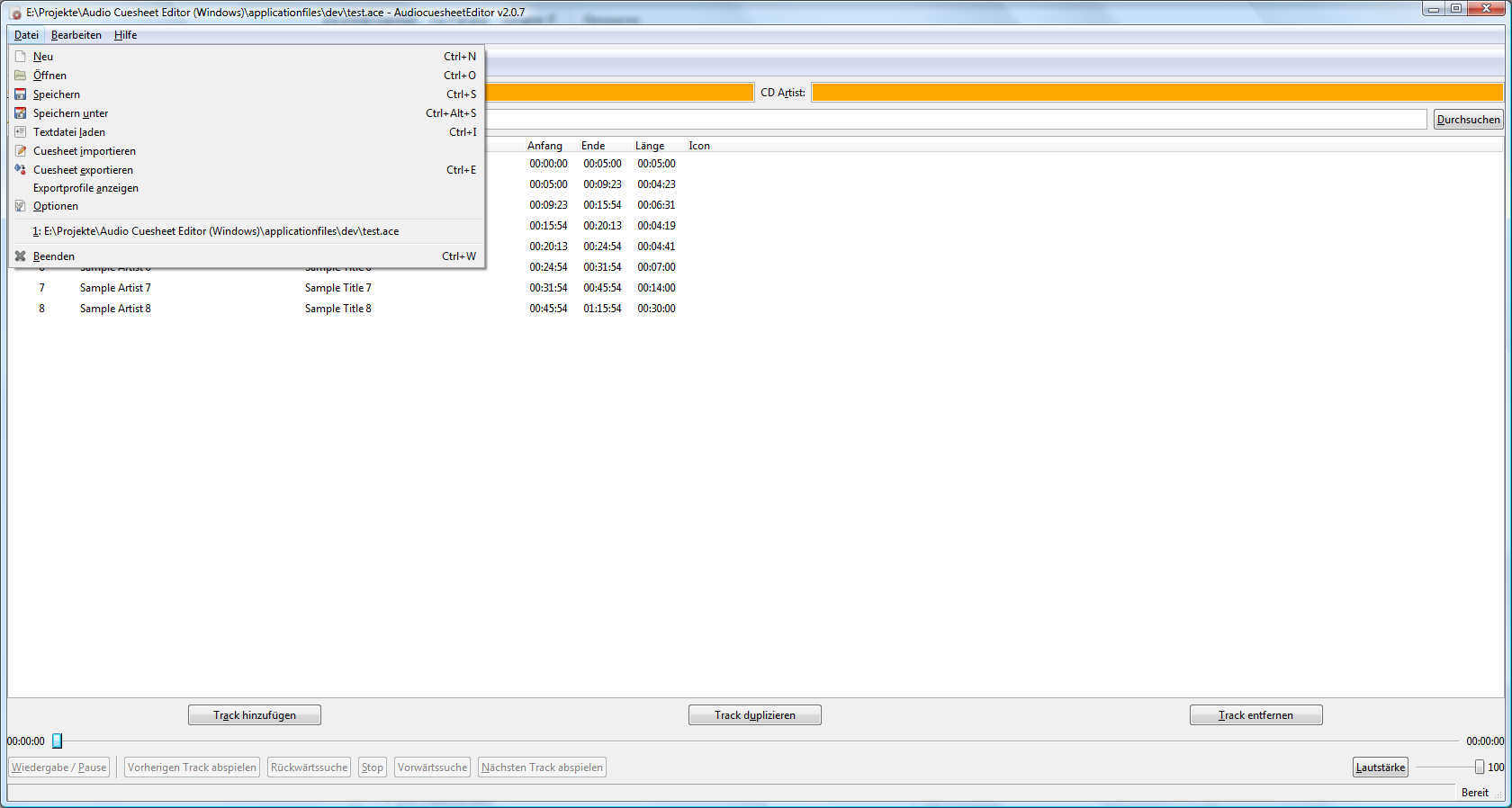Click the Anfang column header
1512x808 pixels.
544,146
